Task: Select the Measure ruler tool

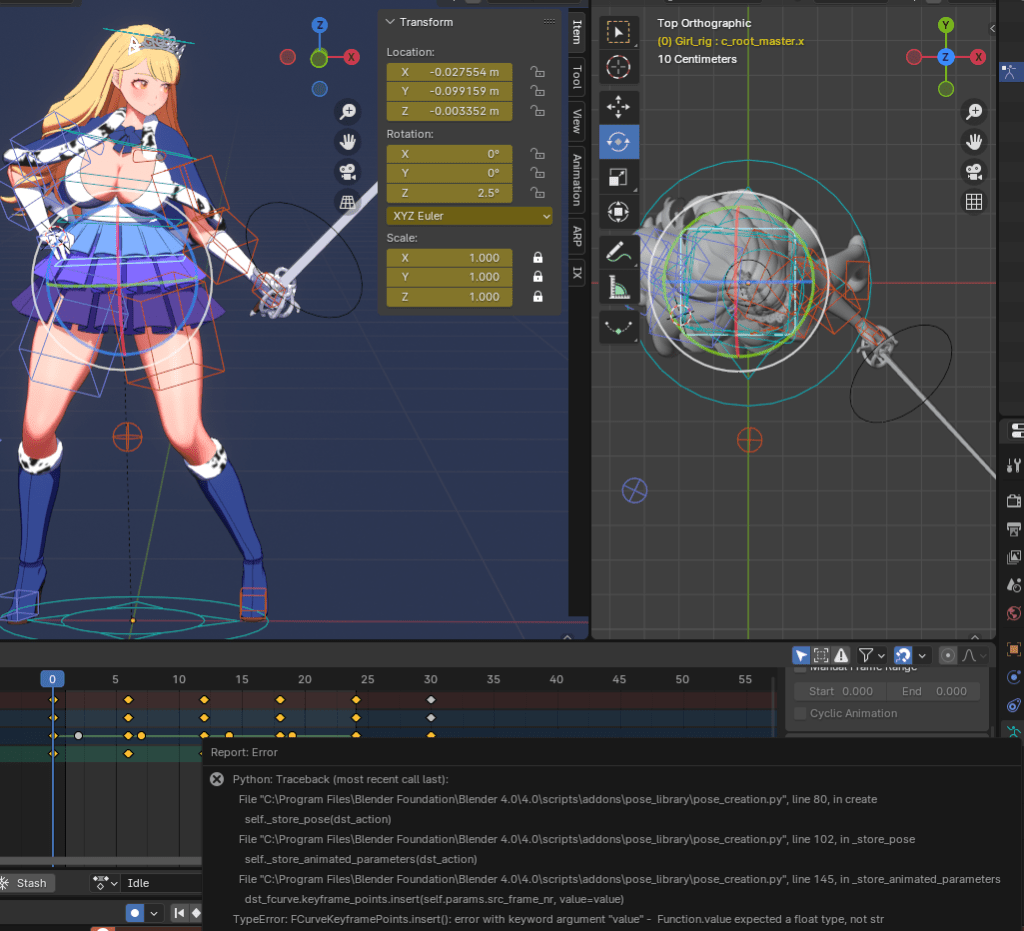Action: [618, 288]
